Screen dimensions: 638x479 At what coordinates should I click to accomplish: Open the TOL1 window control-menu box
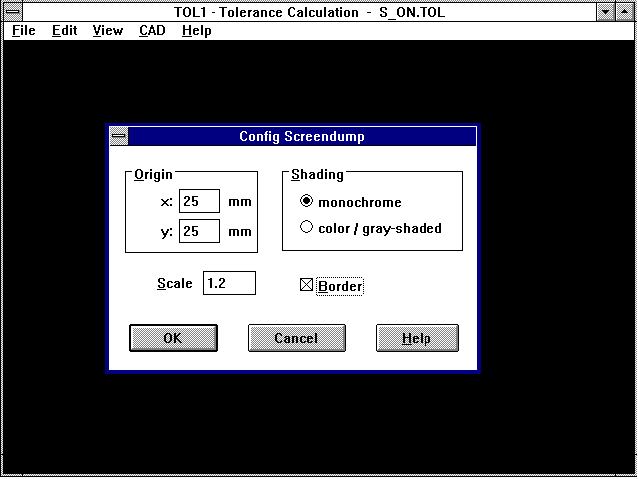click(x=13, y=12)
